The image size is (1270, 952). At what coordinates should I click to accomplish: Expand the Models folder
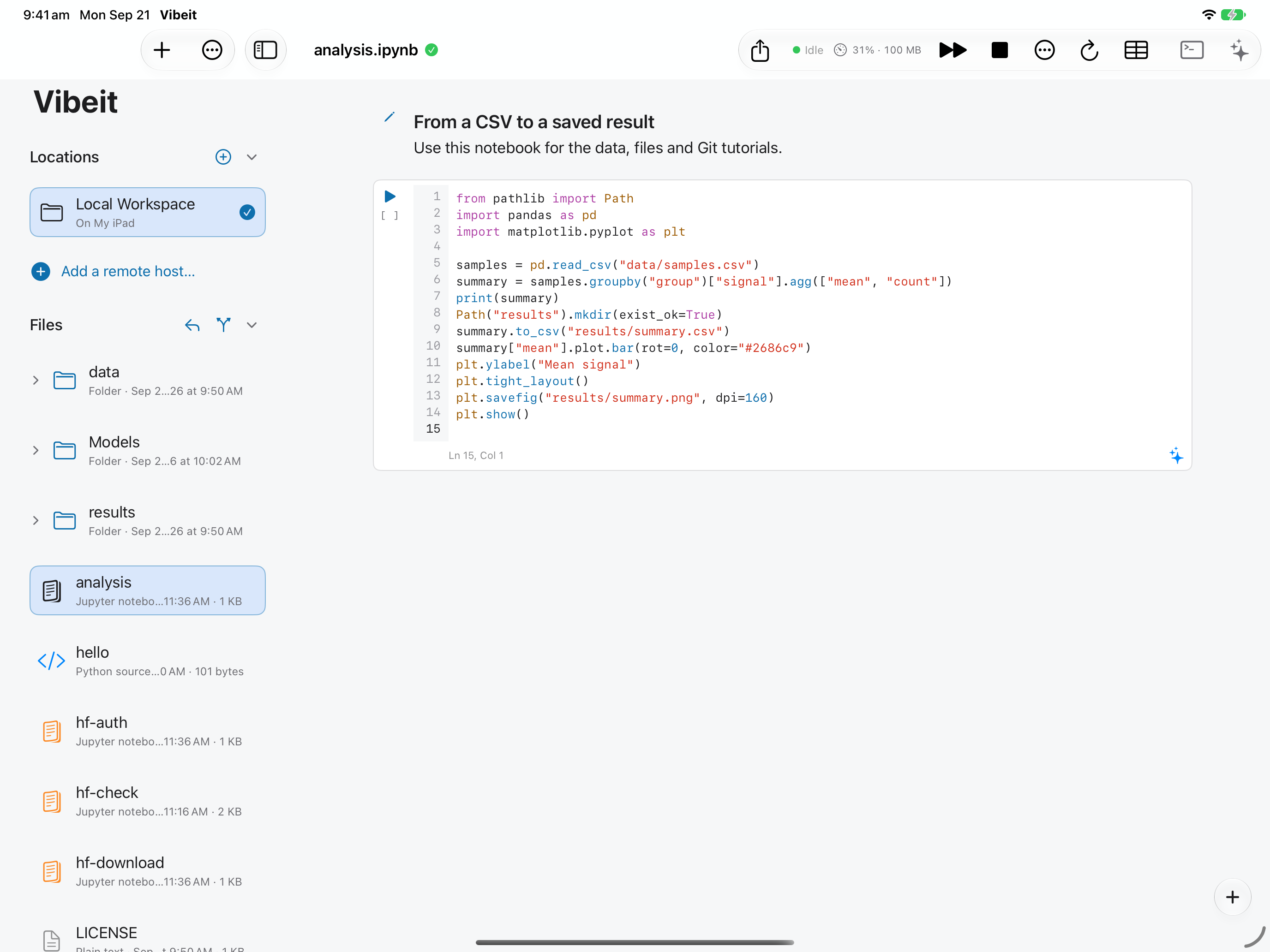click(36, 451)
